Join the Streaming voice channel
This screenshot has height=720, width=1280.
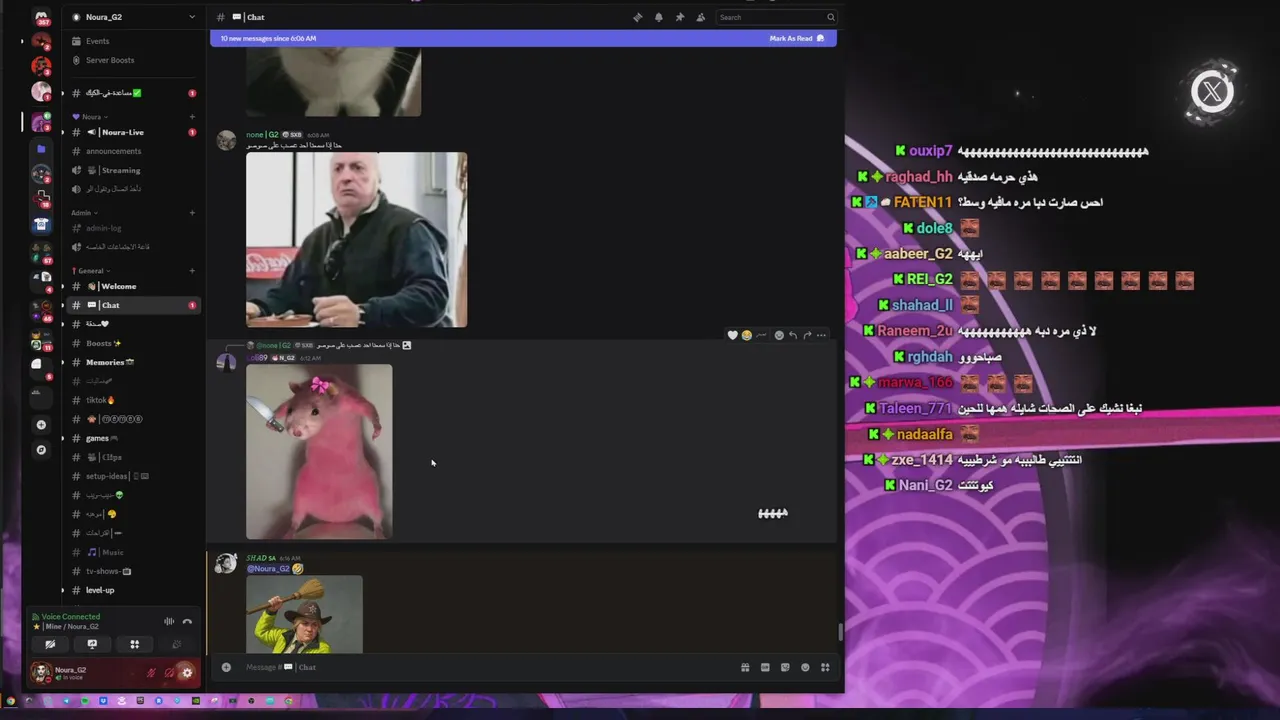[x=133, y=170]
